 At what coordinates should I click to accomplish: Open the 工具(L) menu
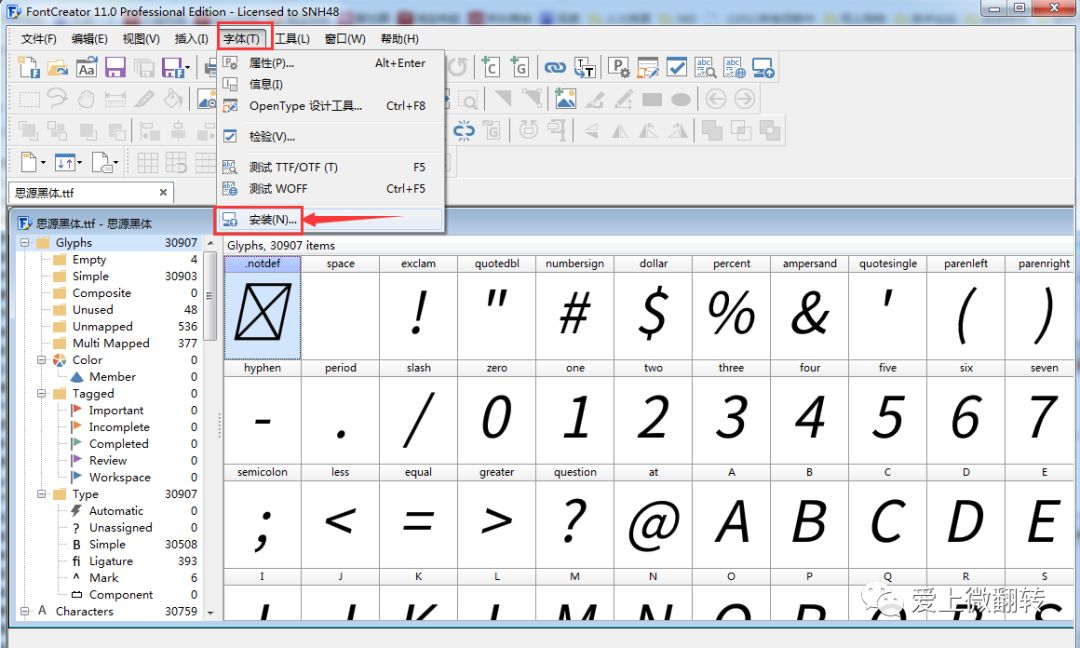click(293, 39)
